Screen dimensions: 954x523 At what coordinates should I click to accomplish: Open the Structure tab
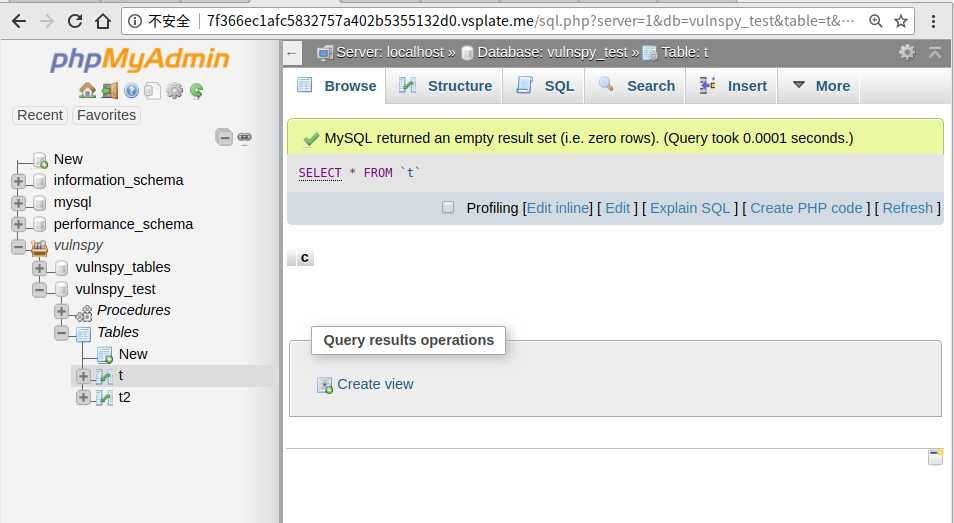coord(445,86)
